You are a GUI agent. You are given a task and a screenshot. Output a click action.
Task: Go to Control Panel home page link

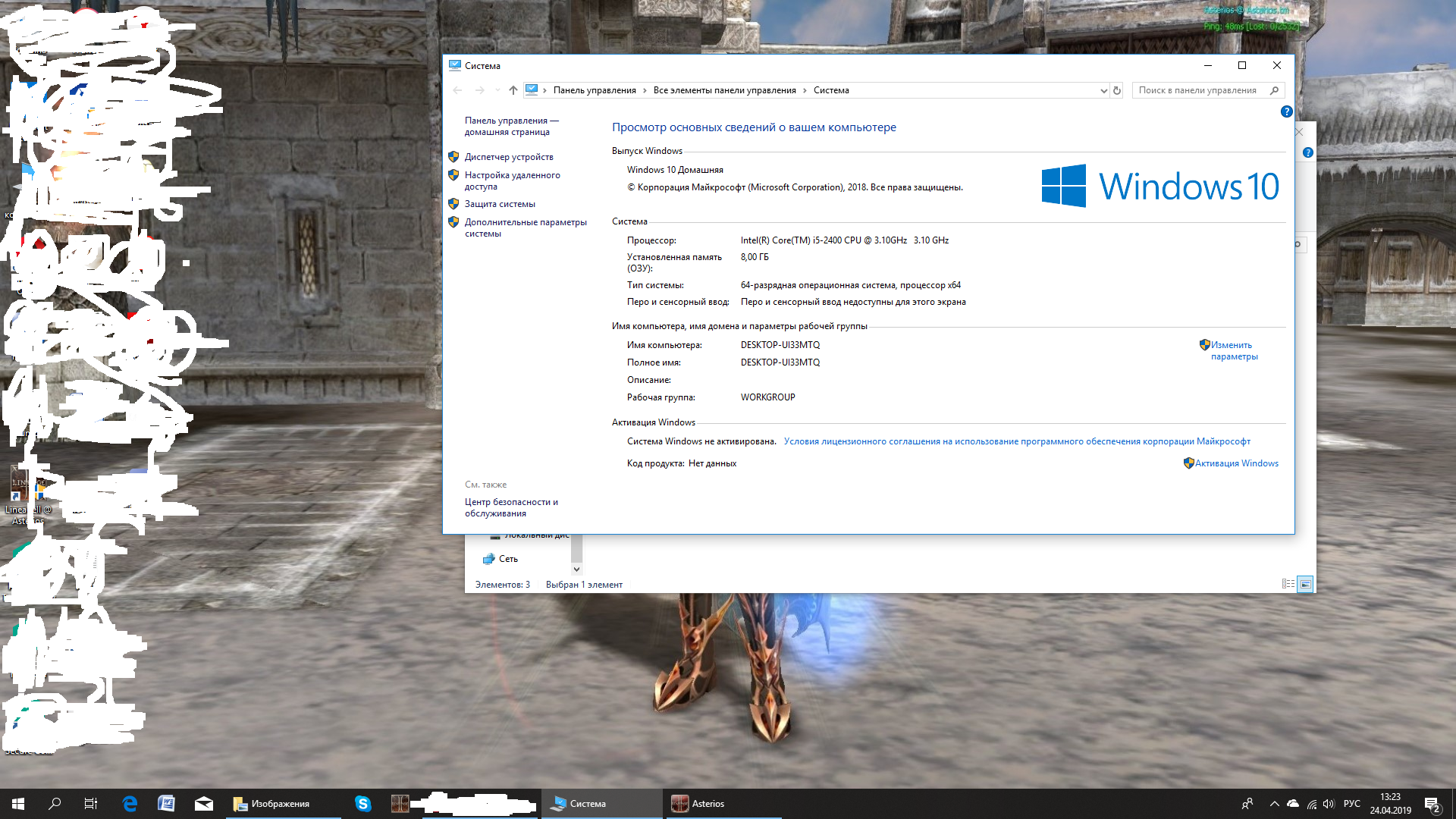tap(511, 126)
